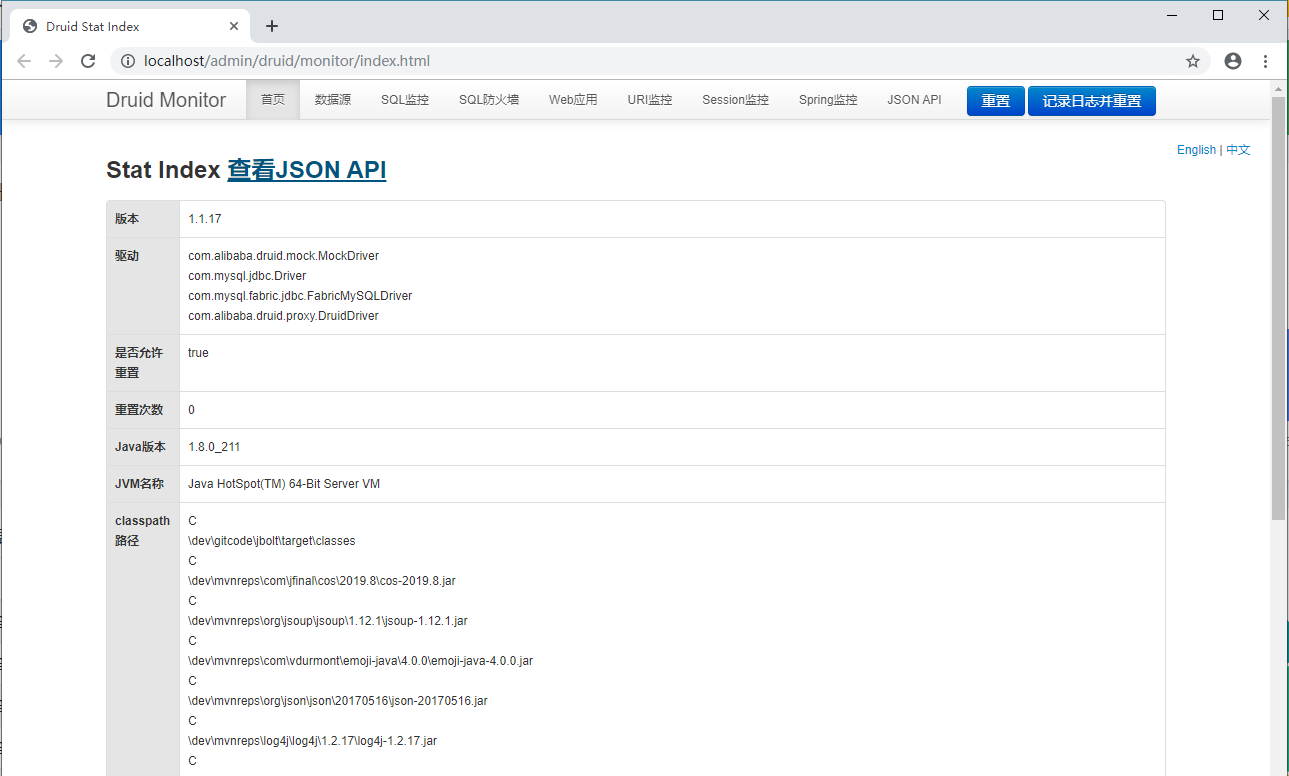Open the Spring监控 navigation tab
Image resolution: width=1289 pixels, height=776 pixels.
click(828, 100)
